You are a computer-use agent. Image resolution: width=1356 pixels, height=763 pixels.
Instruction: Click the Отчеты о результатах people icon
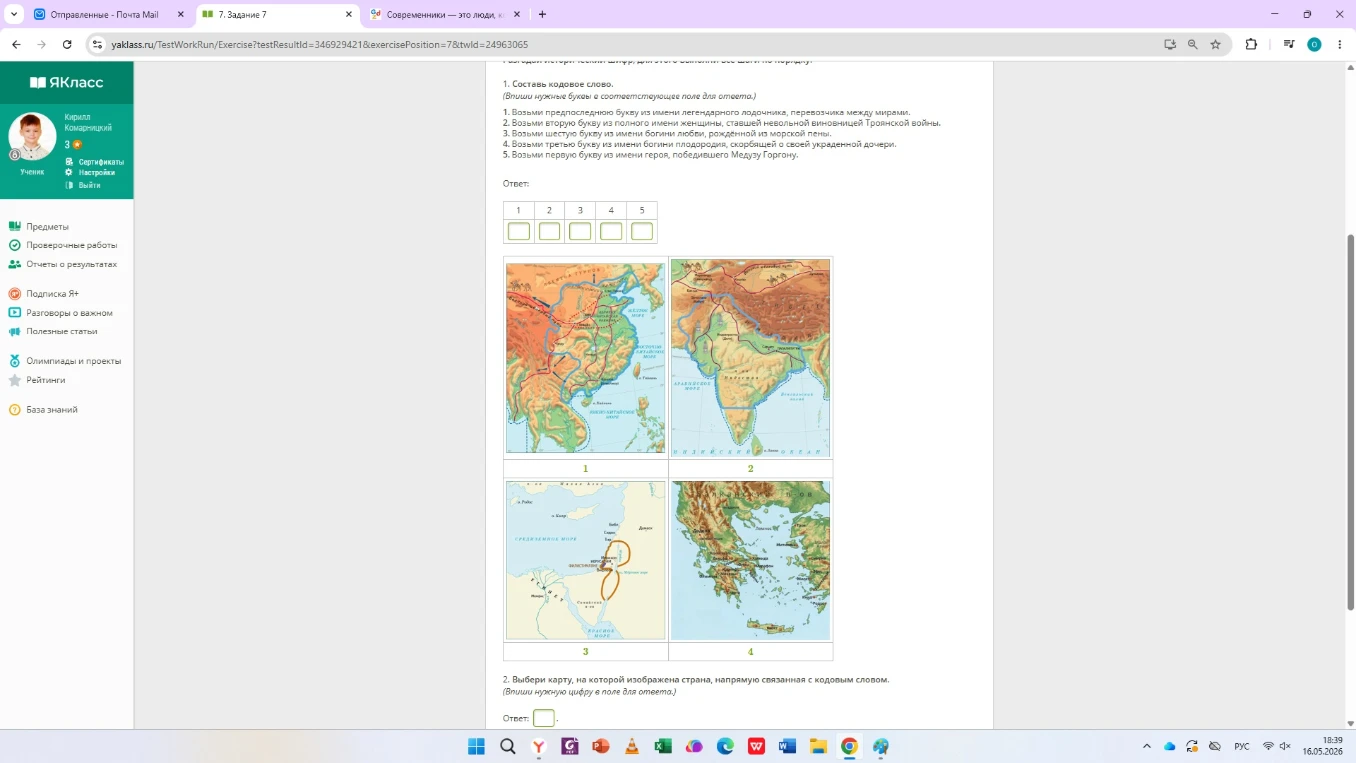[15, 264]
